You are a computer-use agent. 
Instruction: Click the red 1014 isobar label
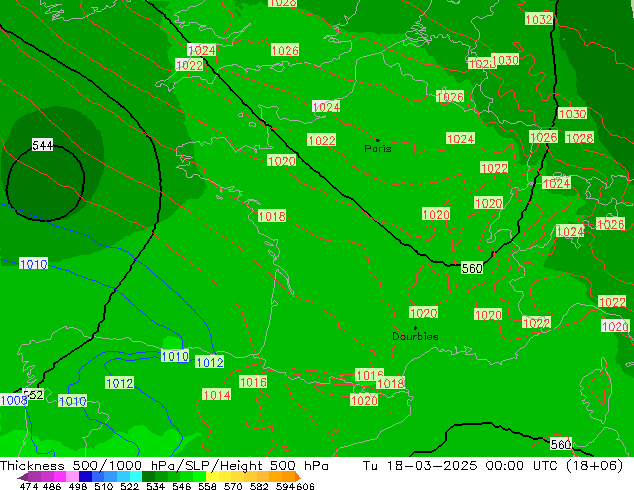click(217, 395)
